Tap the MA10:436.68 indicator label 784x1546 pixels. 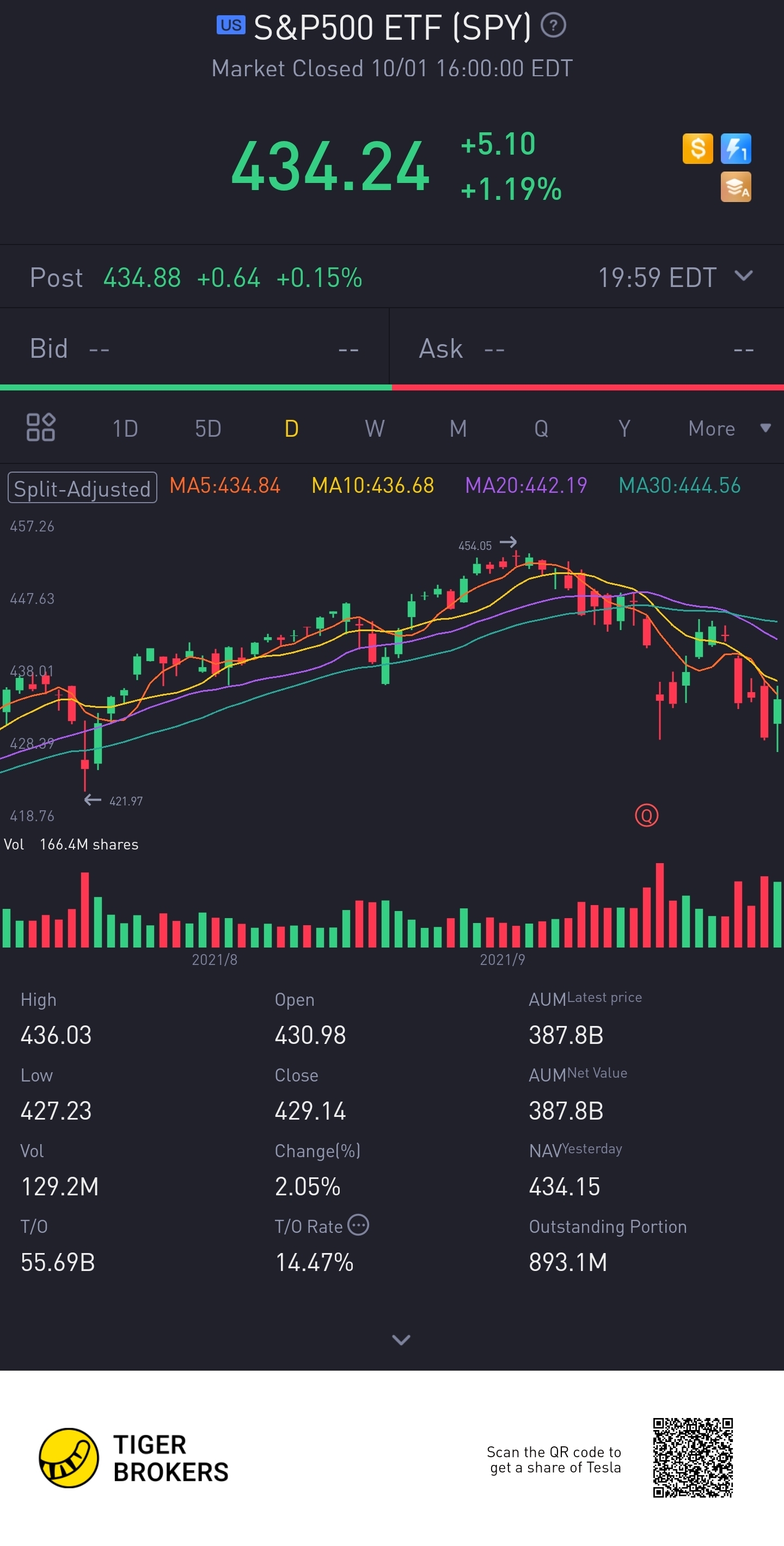(x=372, y=486)
